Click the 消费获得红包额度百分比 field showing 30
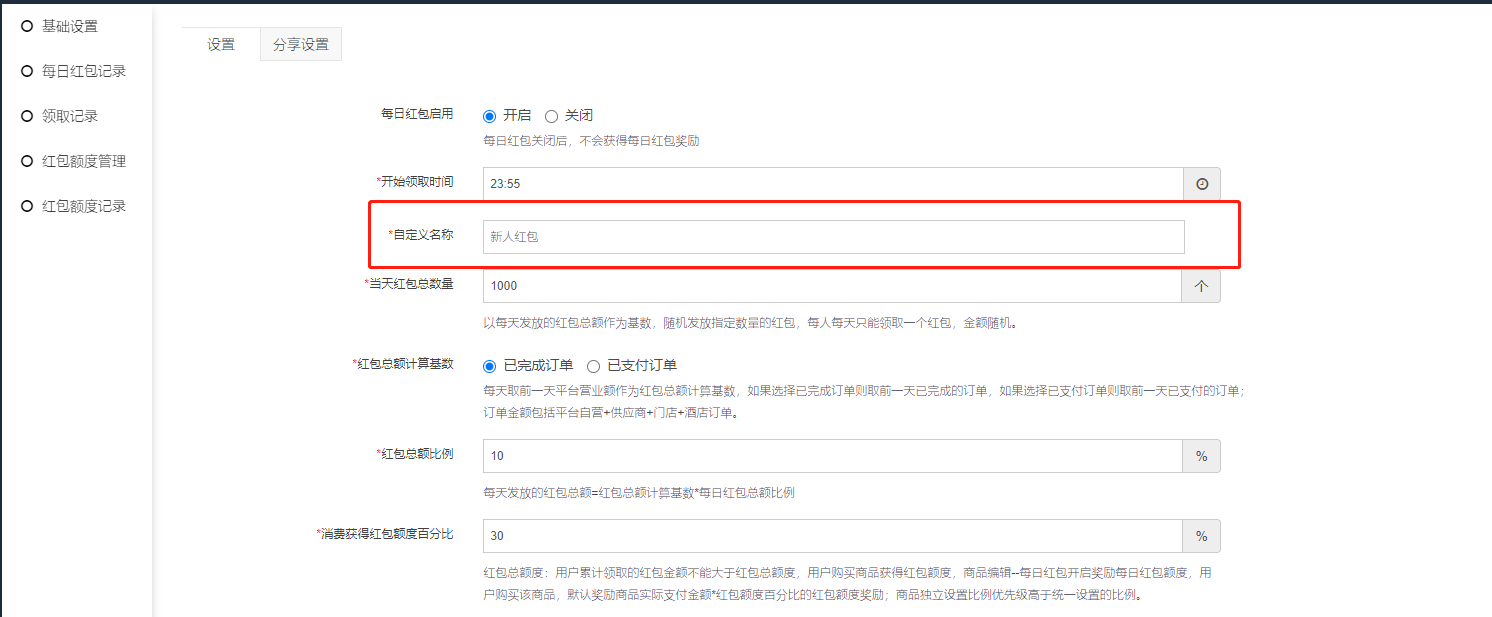 [x=832, y=536]
